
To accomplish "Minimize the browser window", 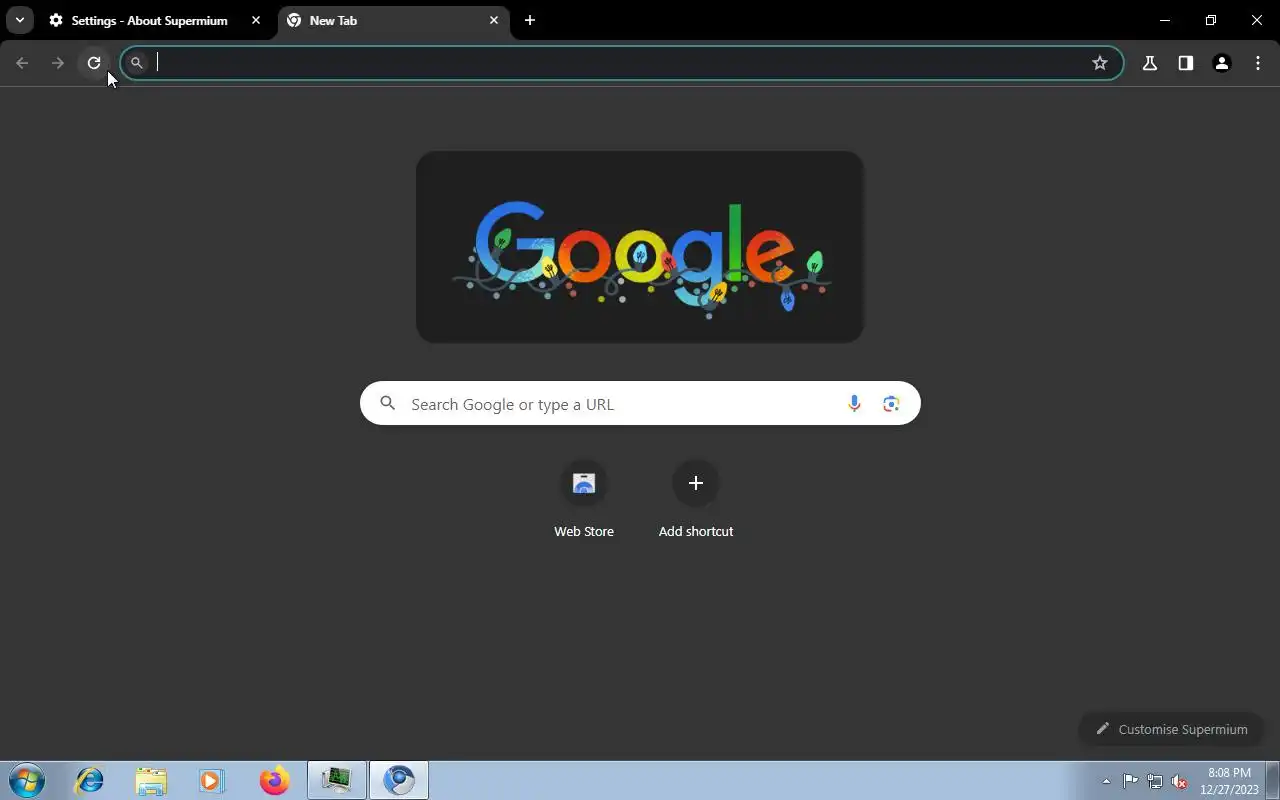I will tap(1165, 20).
